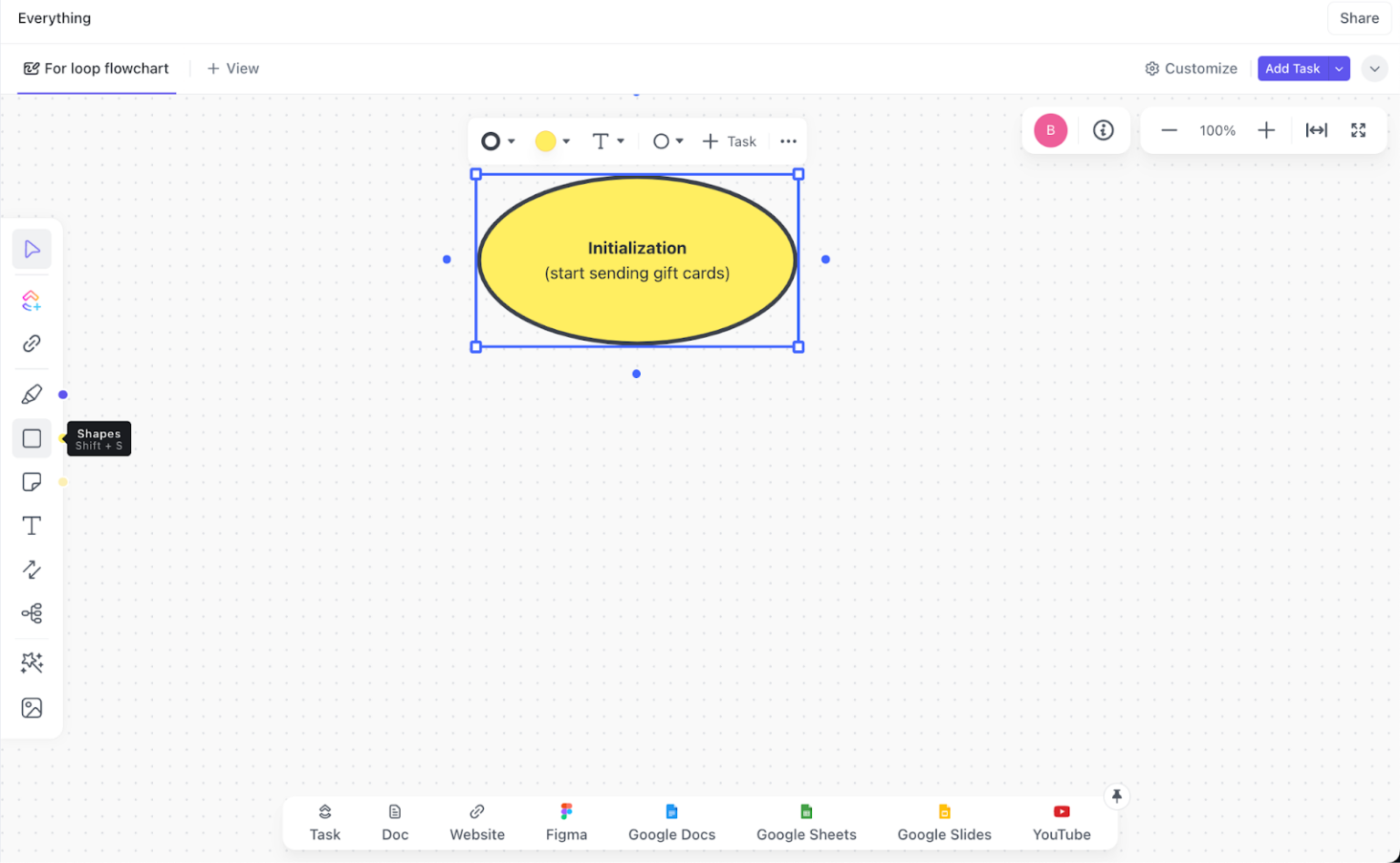1400x863 pixels.
Task: Select the pointer selection tool
Action: coord(32,249)
